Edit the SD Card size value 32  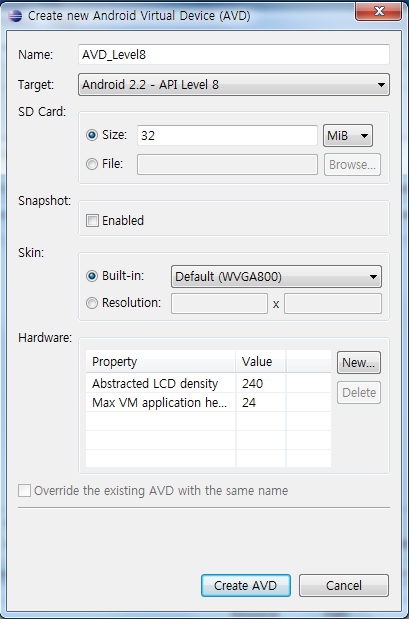click(x=227, y=135)
